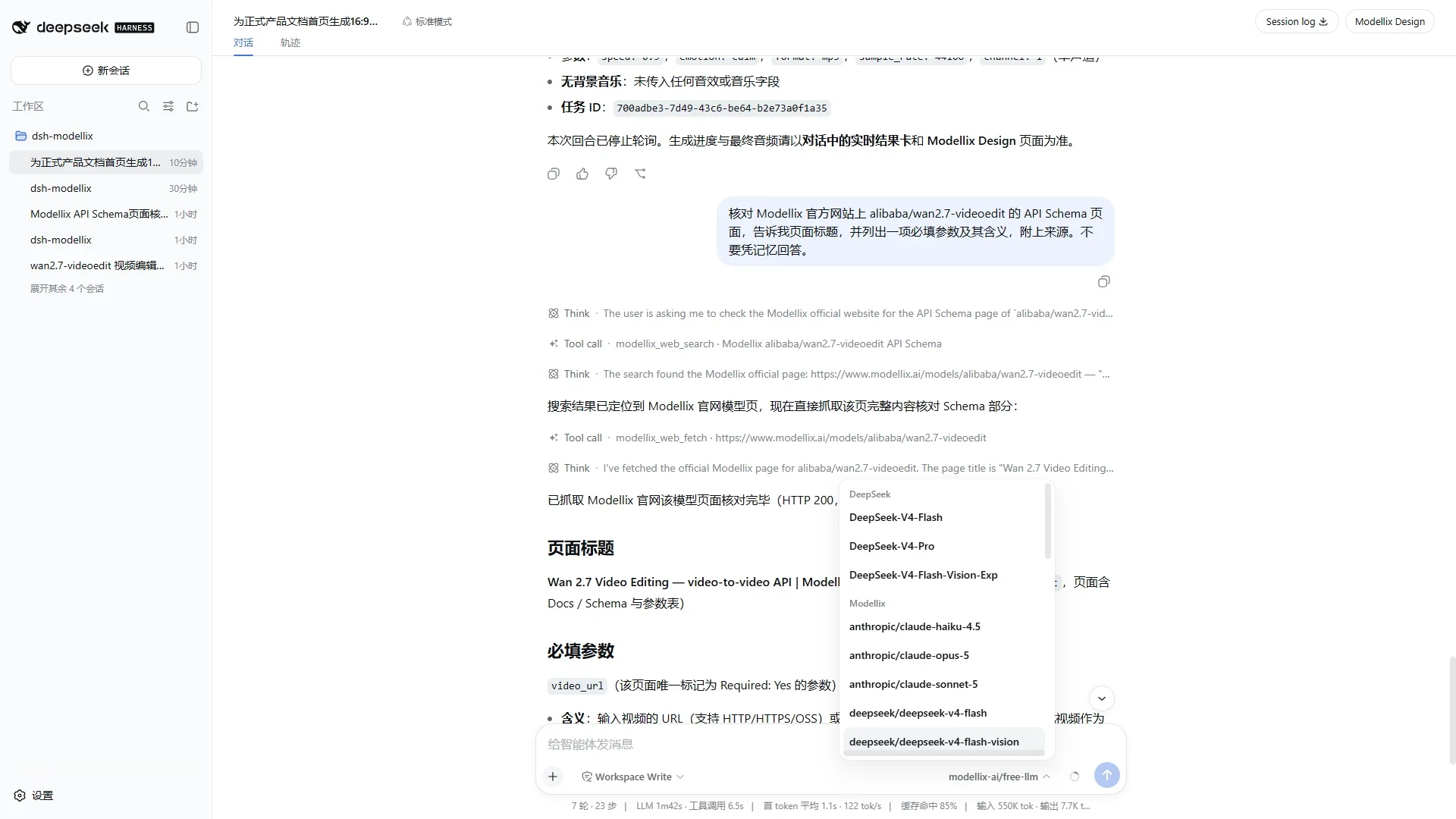1456x819 pixels.
Task: Open conversation Modellix API Schema页面核
Action: (106, 214)
